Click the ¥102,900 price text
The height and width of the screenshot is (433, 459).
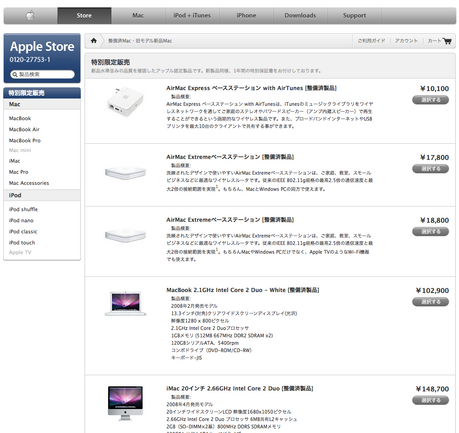(432, 290)
